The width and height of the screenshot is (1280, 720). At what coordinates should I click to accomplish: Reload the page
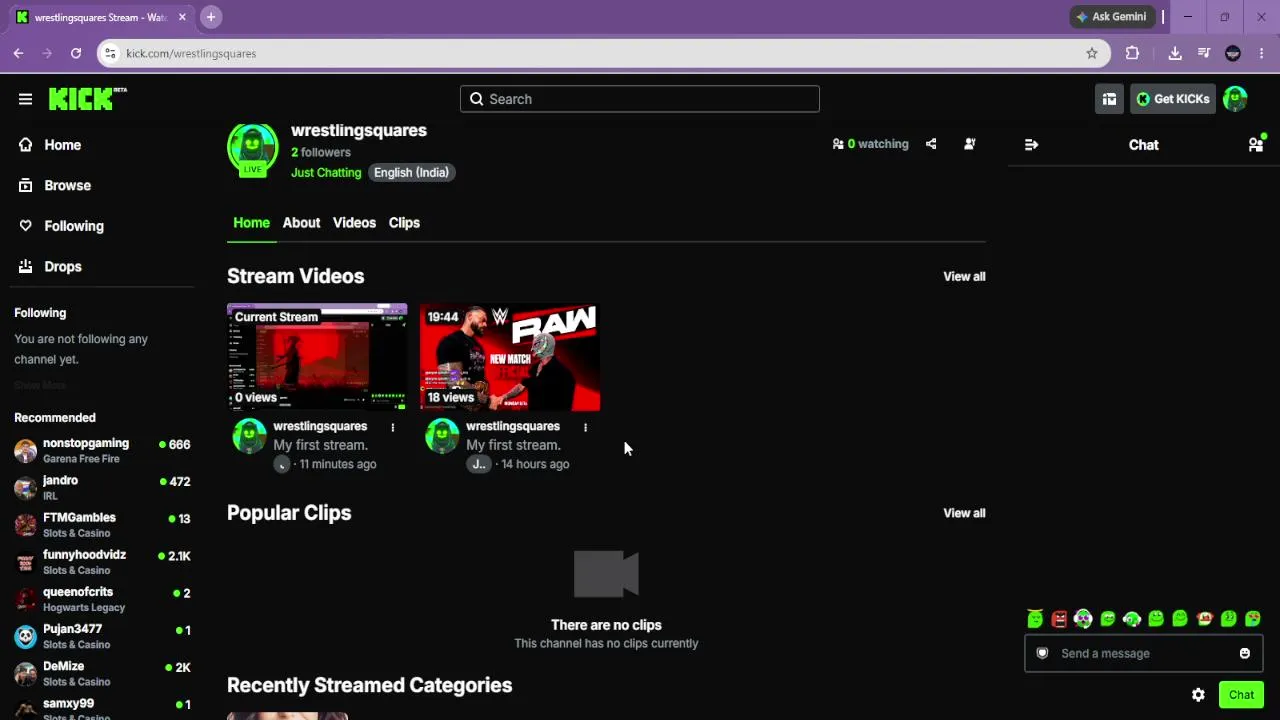[76, 53]
